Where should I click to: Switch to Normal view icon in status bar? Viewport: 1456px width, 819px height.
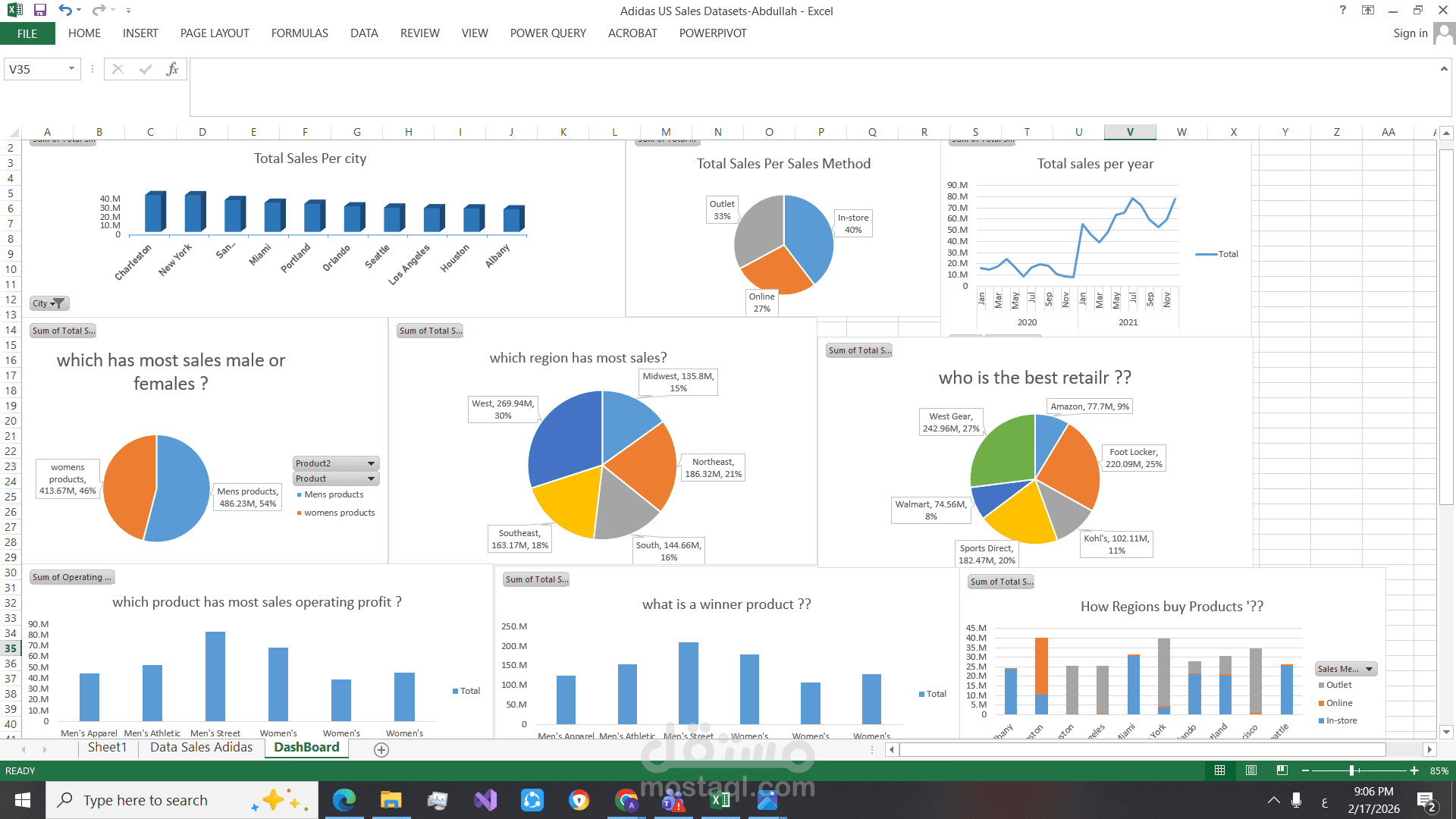[1219, 770]
